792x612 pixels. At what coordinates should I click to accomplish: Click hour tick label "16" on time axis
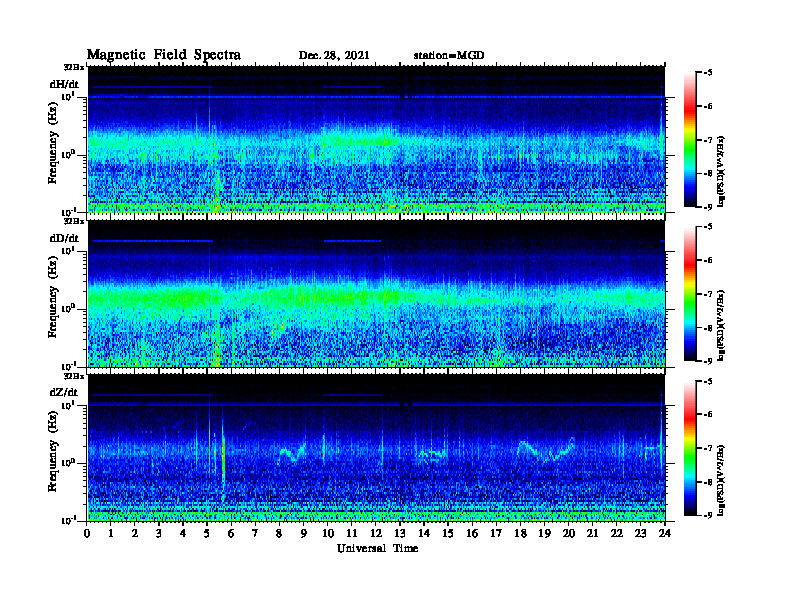click(472, 533)
